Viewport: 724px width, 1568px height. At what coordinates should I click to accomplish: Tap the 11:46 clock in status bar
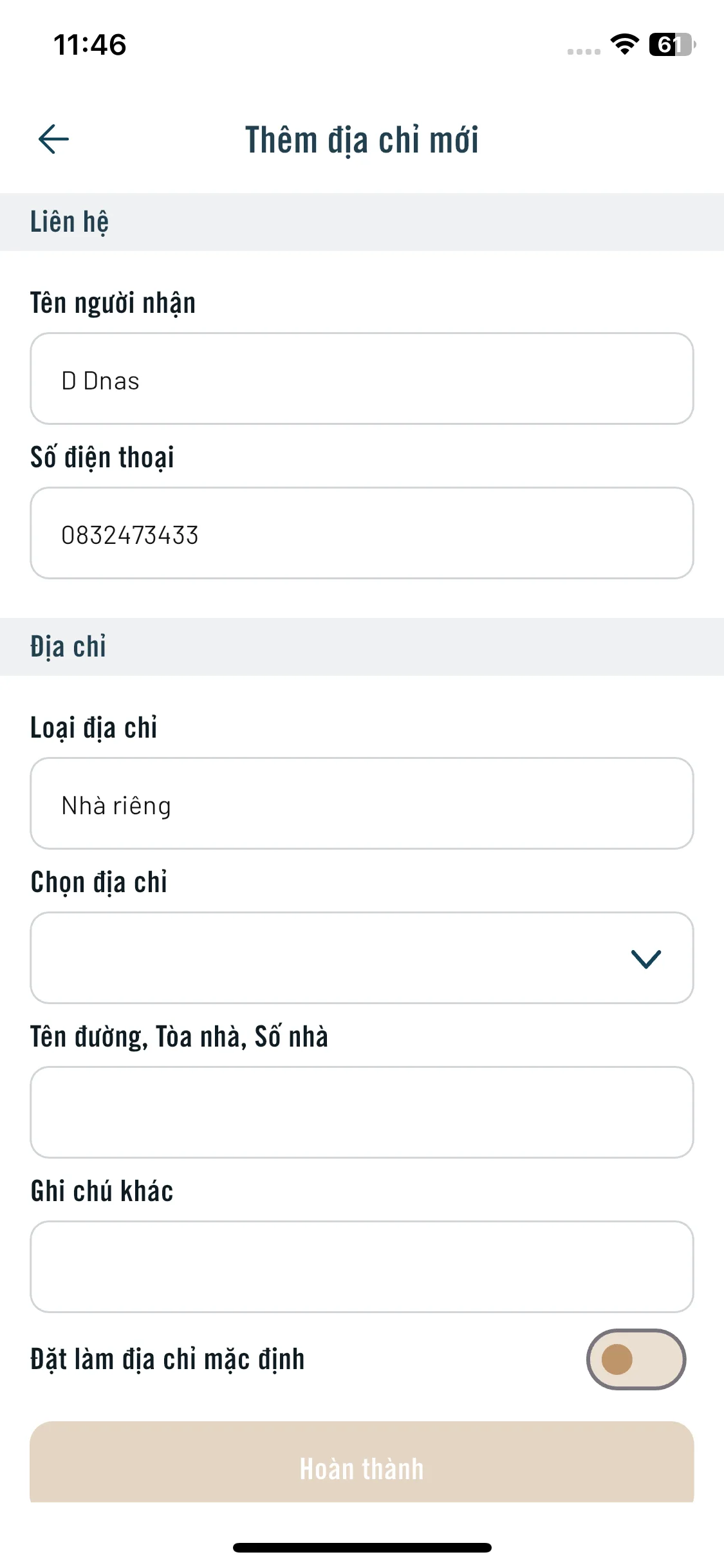(x=90, y=45)
